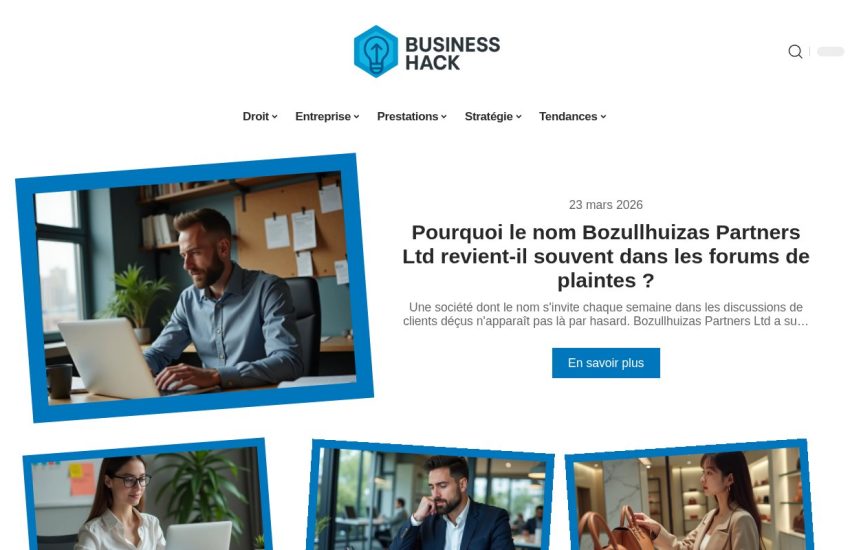Image resolution: width=850 pixels, height=550 pixels.
Task: Open the Entreprise menu item
Action: click(x=323, y=117)
